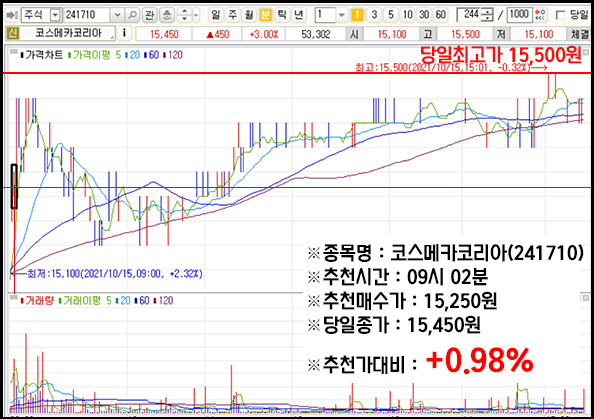
Task: Expand the minute interval dropdown showing 1
Action: tap(341, 15)
